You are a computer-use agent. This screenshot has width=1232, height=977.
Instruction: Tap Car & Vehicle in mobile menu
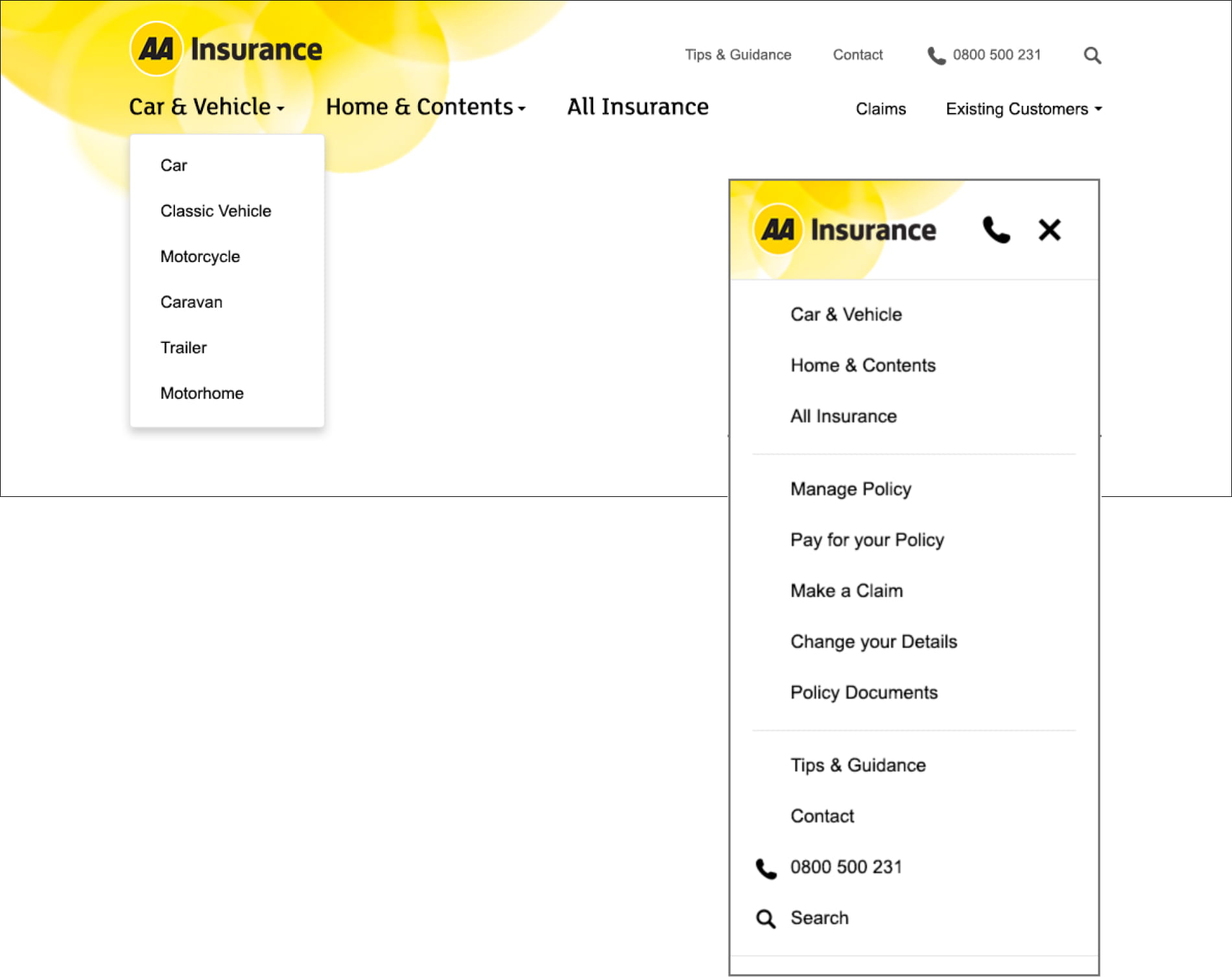846,315
